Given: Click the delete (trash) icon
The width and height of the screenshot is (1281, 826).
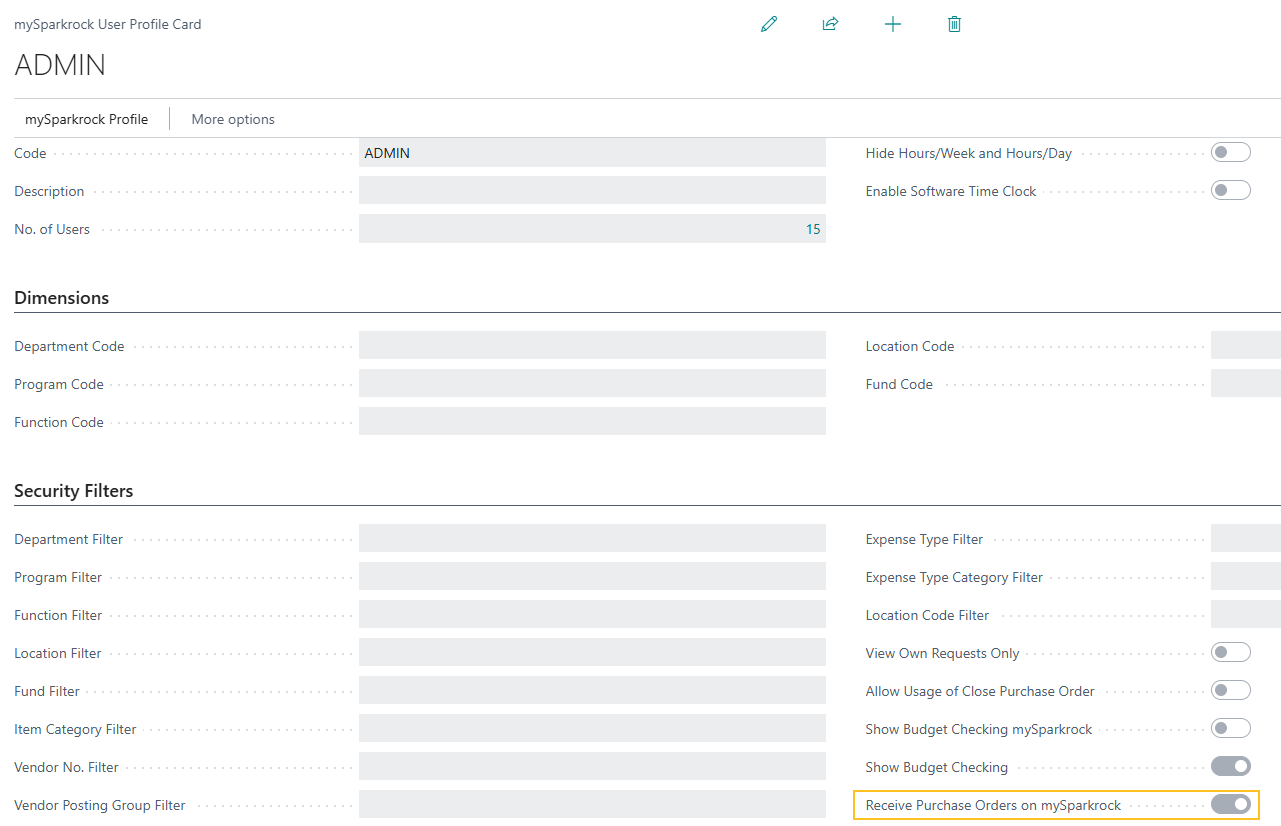Looking at the screenshot, I should pos(954,23).
